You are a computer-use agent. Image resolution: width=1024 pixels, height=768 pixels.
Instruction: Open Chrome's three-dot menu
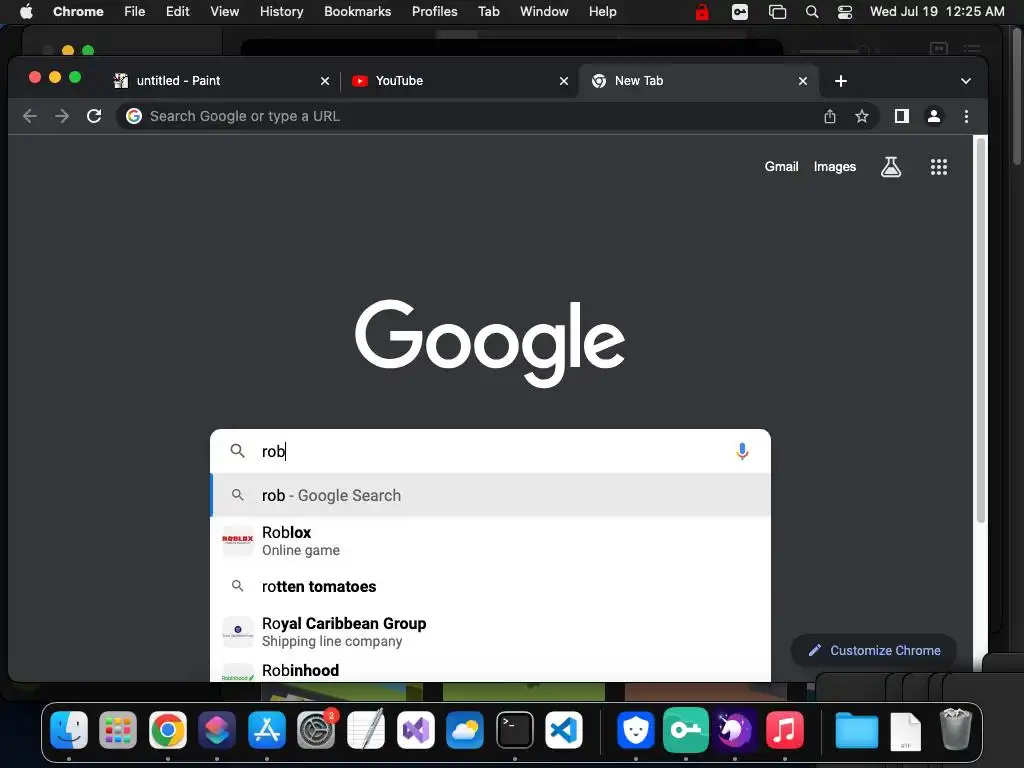[966, 116]
